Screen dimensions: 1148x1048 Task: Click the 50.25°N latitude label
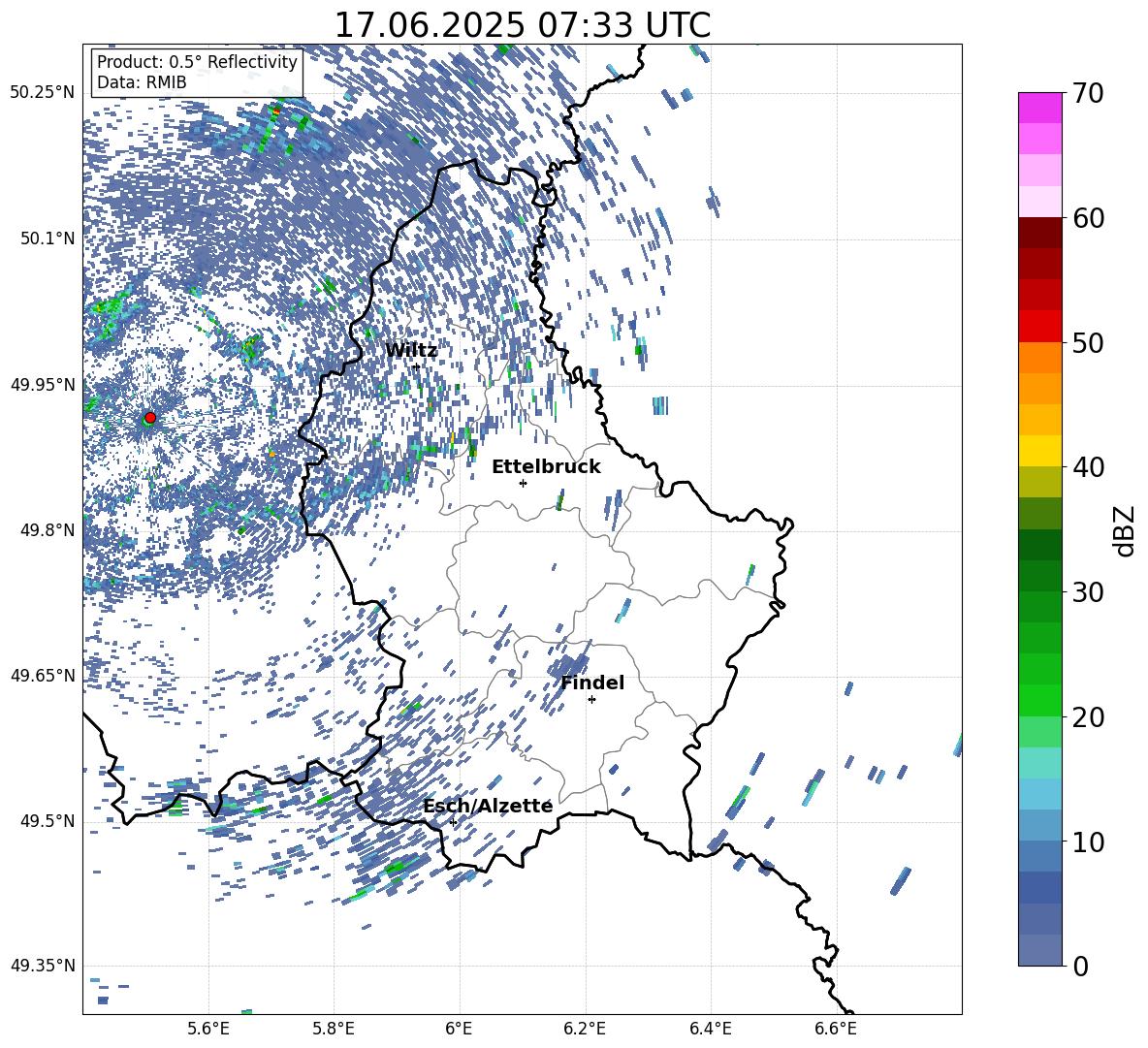43,93
